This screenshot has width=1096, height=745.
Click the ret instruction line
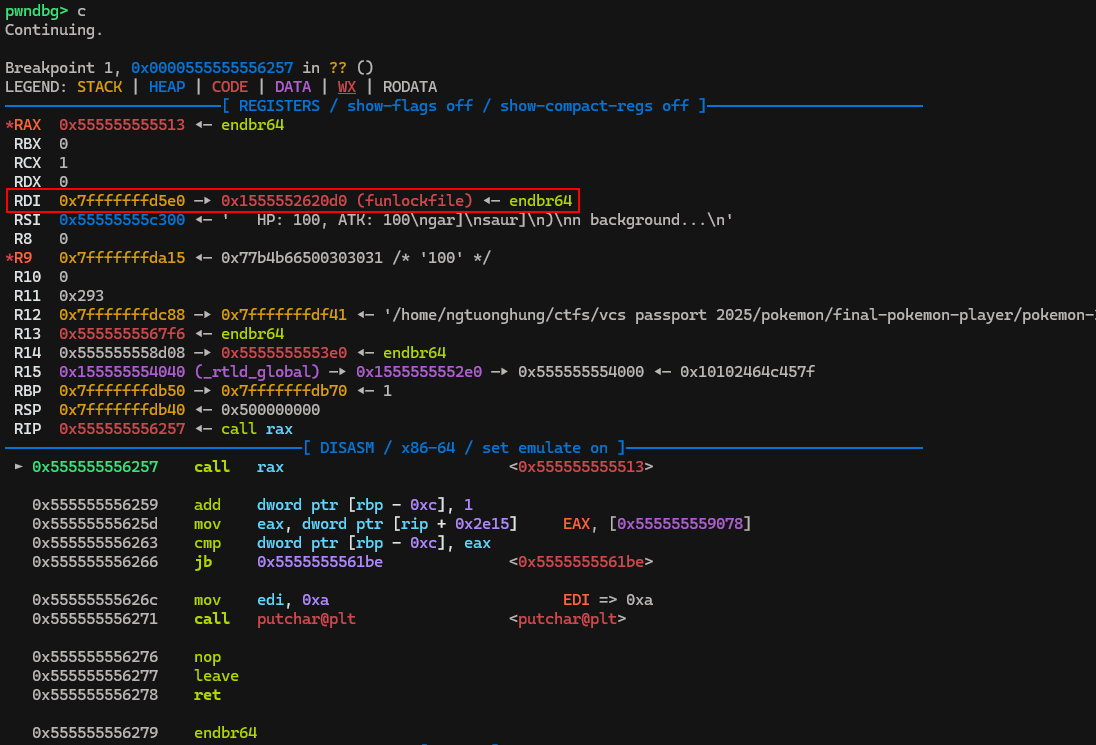click(x=208, y=695)
